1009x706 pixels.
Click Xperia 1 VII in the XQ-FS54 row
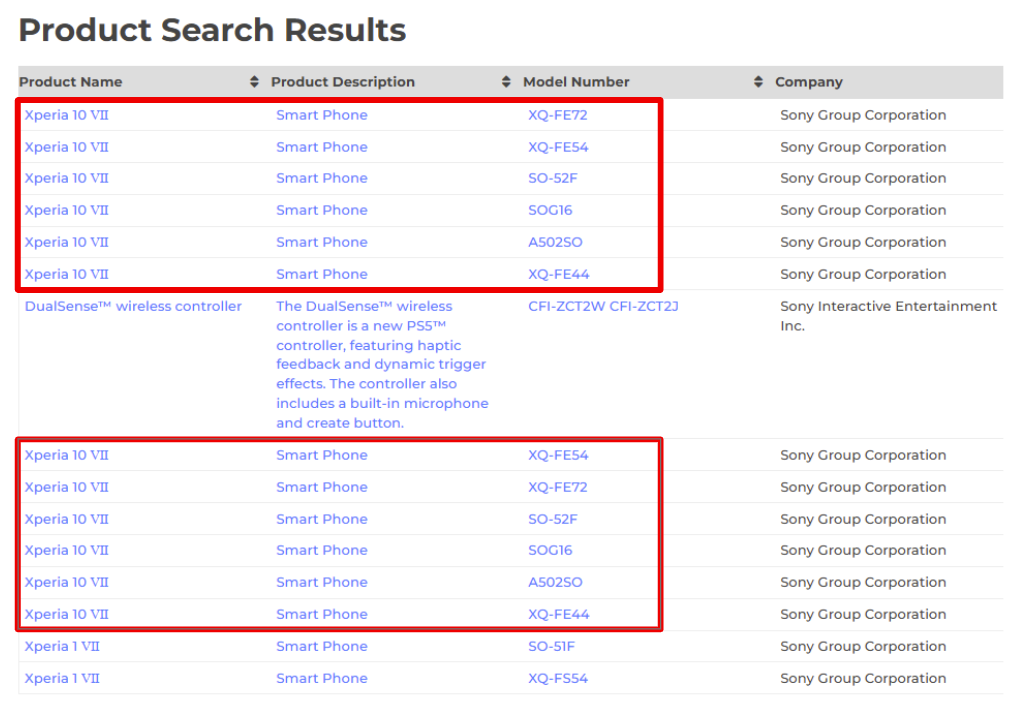click(62, 678)
